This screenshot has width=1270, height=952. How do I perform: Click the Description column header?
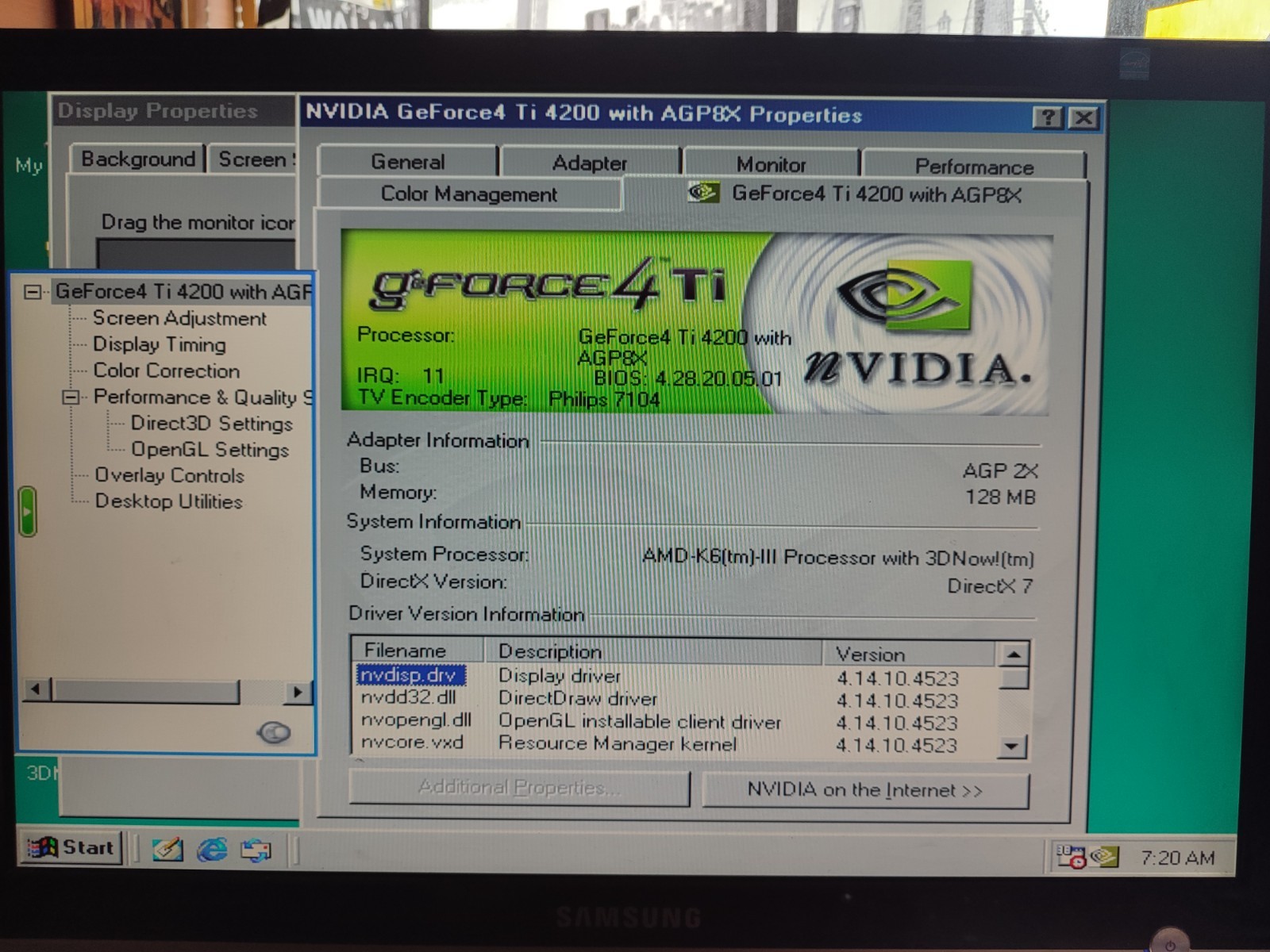(653, 651)
